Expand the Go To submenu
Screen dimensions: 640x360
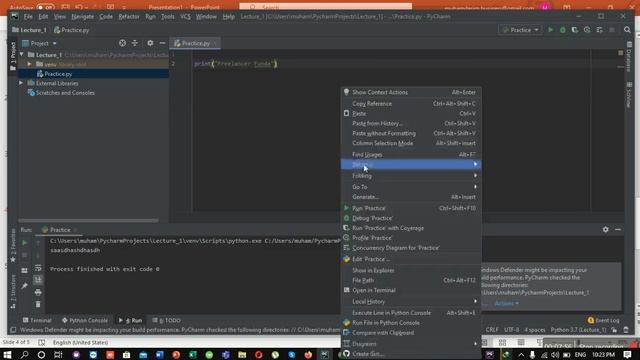tap(411, 187)
